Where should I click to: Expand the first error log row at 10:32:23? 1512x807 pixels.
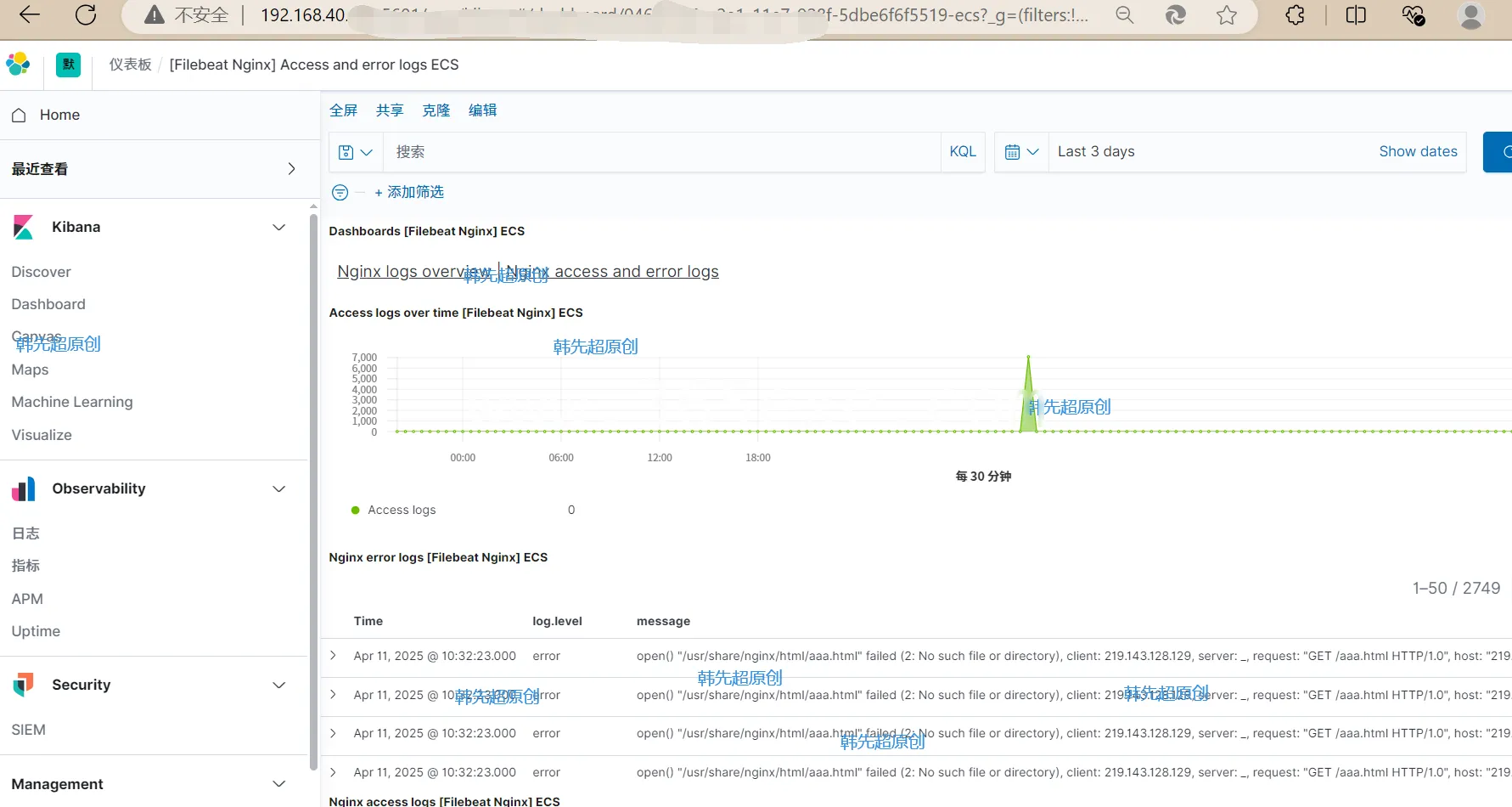[x=334, y=656]
